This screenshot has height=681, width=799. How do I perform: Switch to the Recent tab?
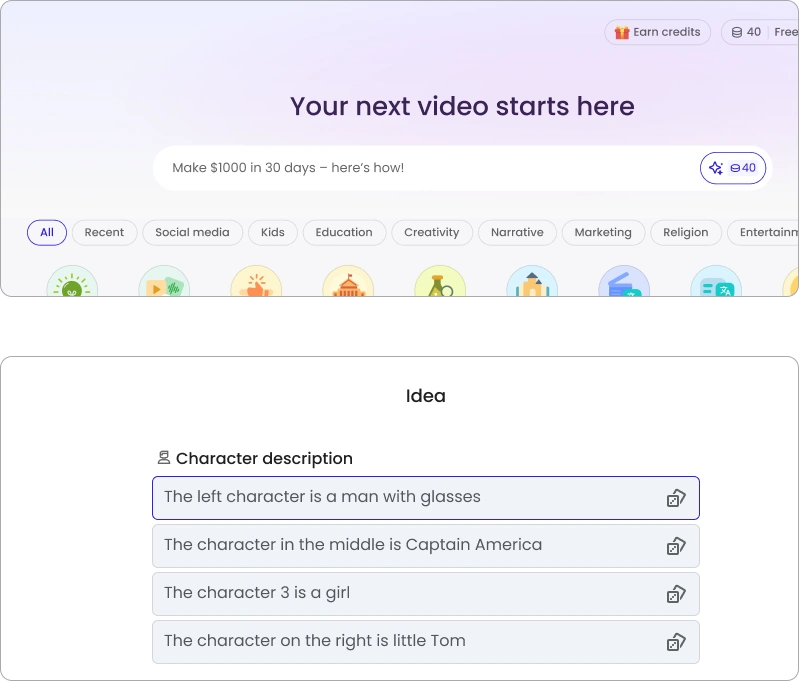pos(104,232)
